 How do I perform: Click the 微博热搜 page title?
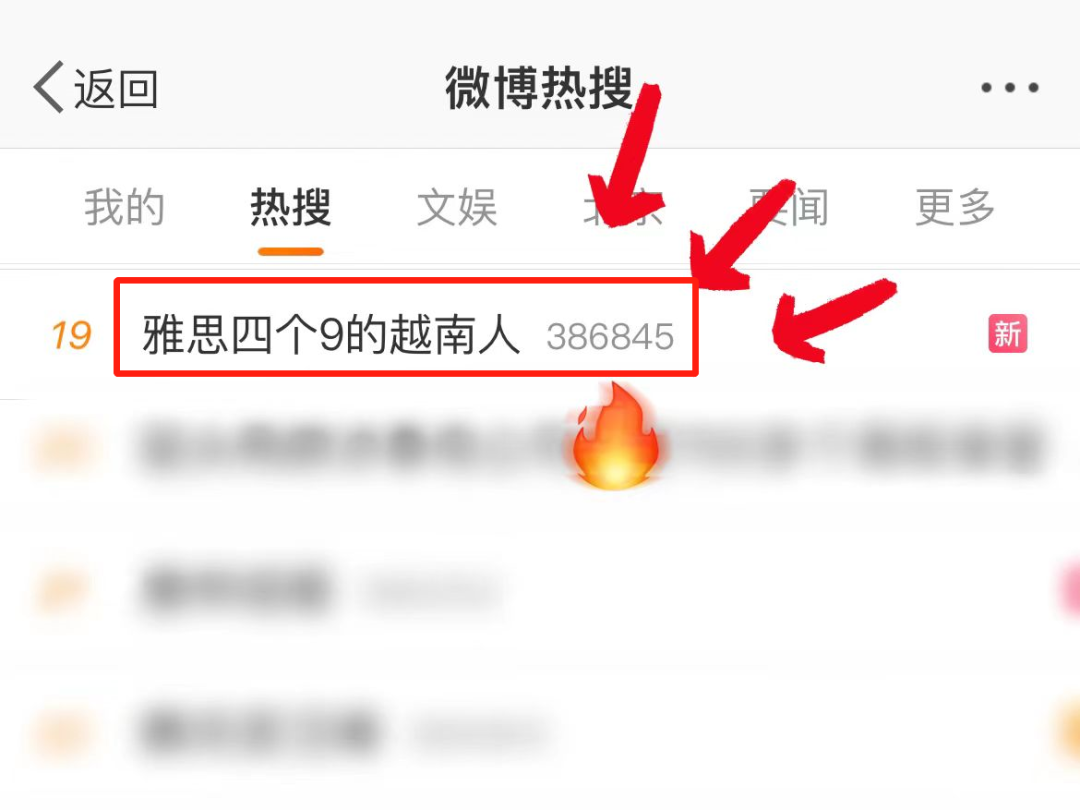539,87
